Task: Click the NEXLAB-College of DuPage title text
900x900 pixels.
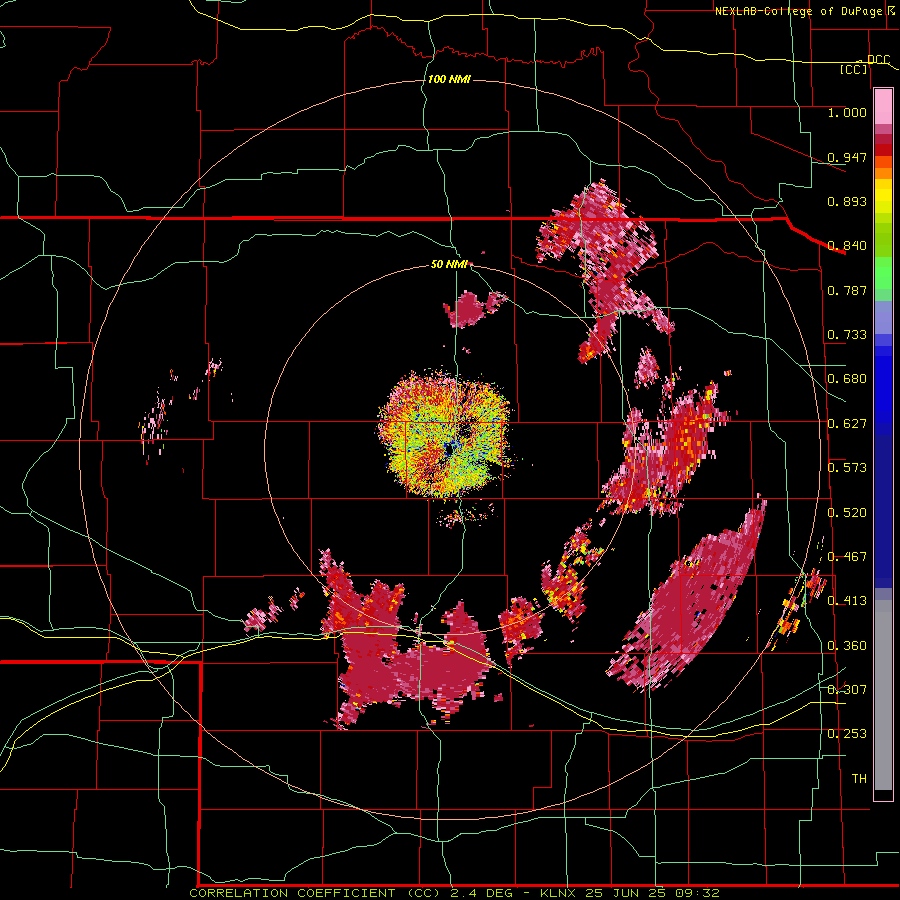Action: [801, 11]
